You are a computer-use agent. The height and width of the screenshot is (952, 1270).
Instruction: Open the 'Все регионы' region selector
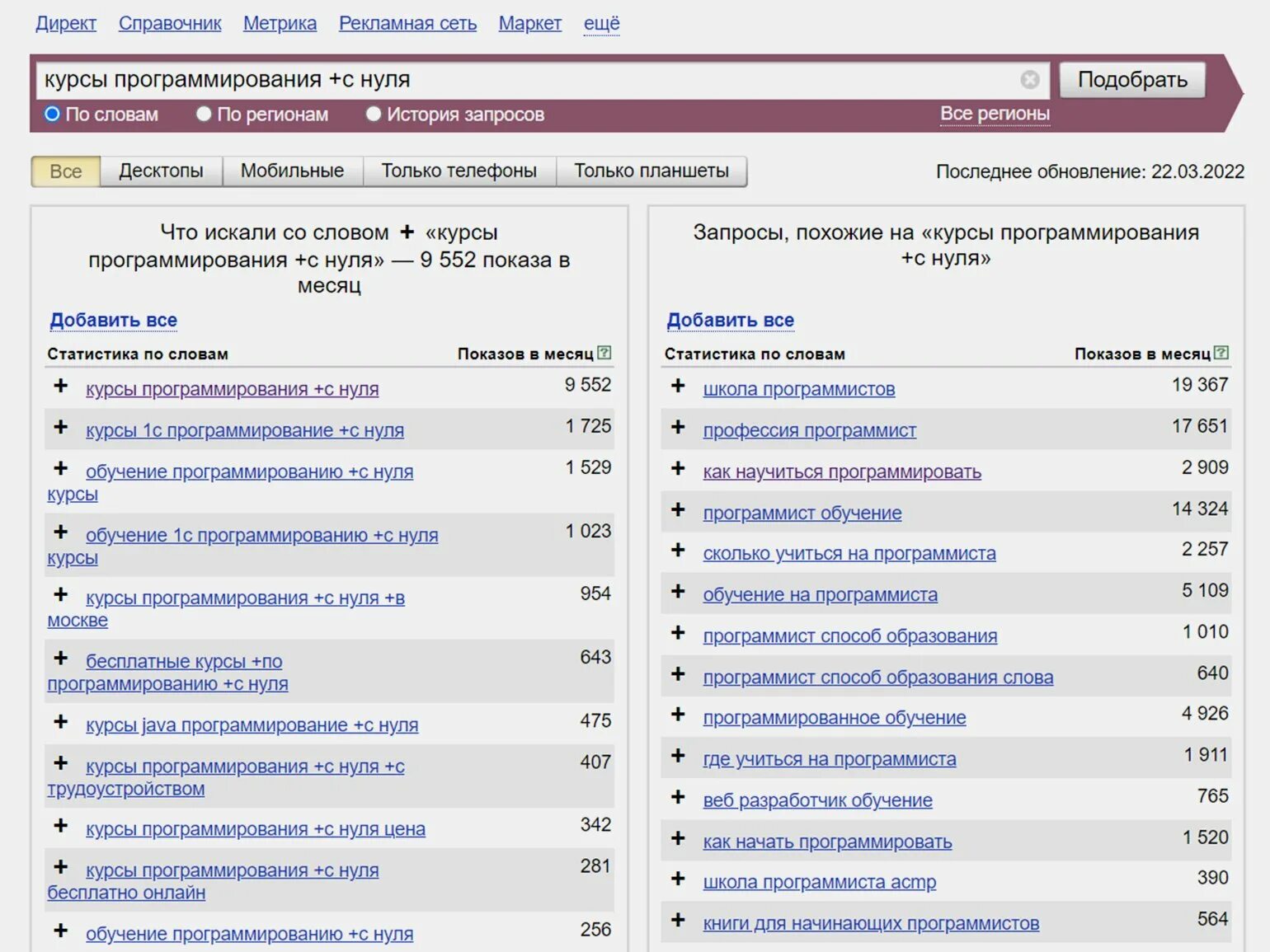pyautogui.click(x=995, y=114)
